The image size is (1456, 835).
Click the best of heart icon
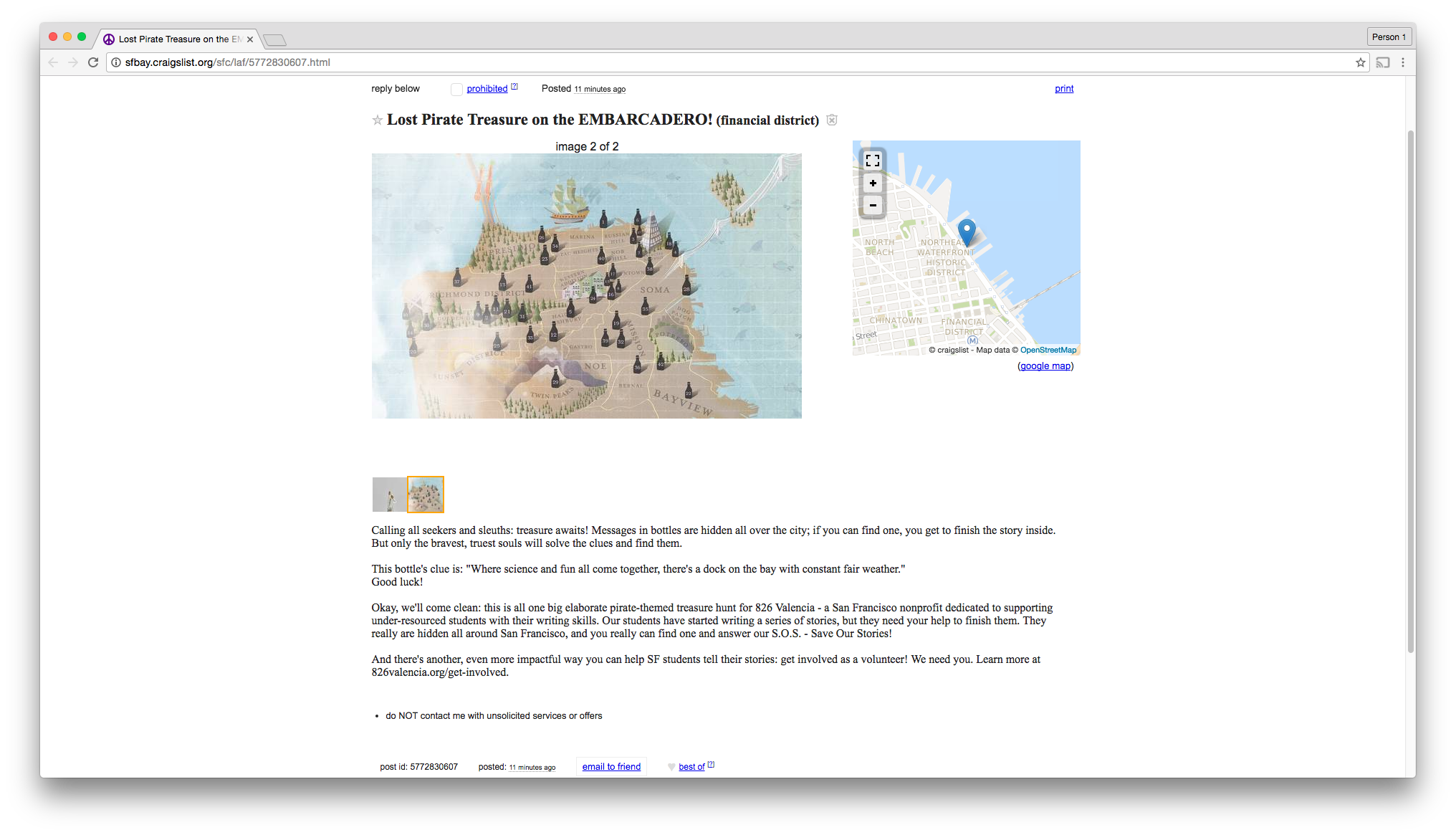tap(671, 767)
